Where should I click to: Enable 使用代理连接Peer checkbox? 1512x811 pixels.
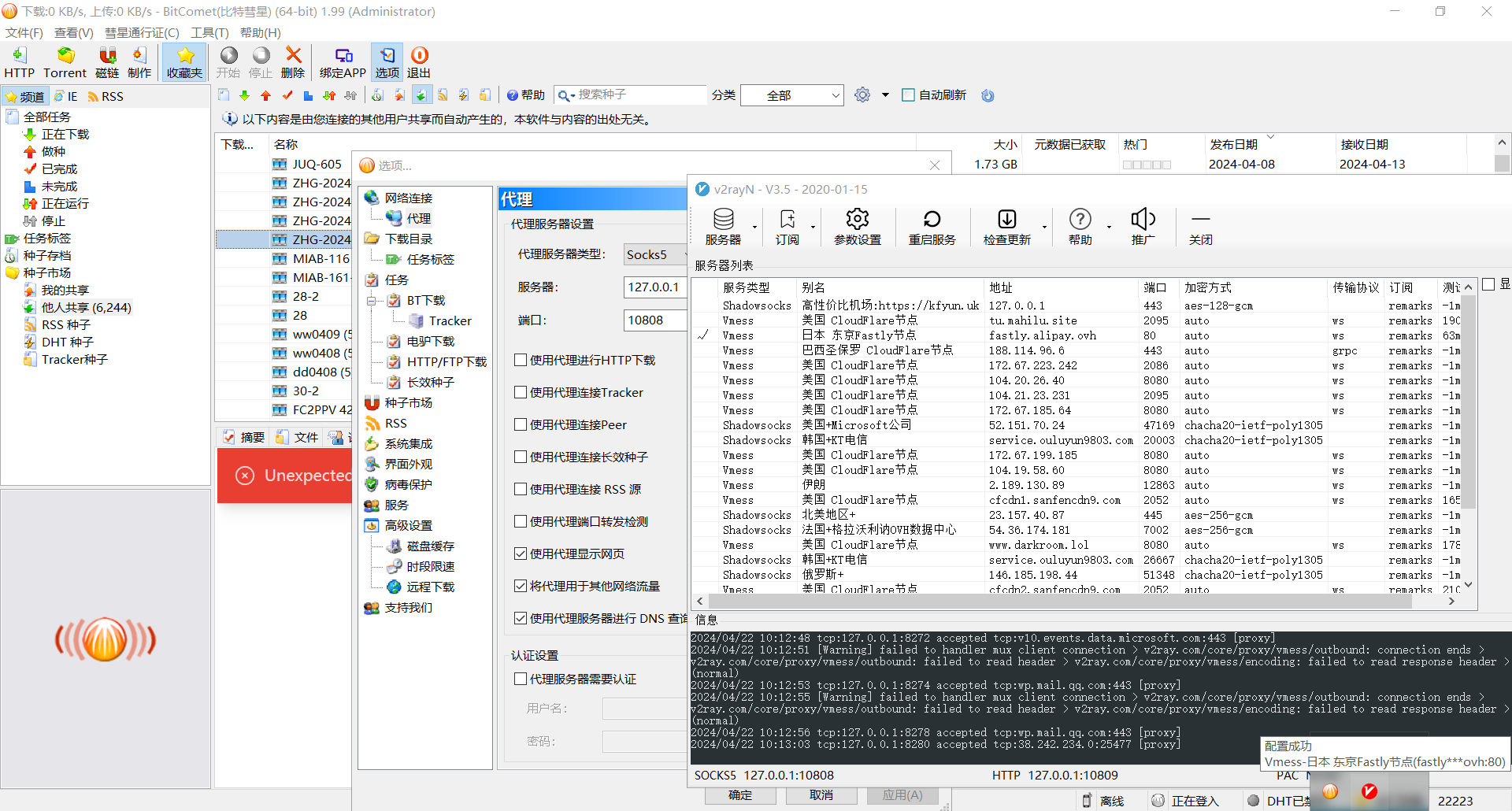(x=521, y=424)
